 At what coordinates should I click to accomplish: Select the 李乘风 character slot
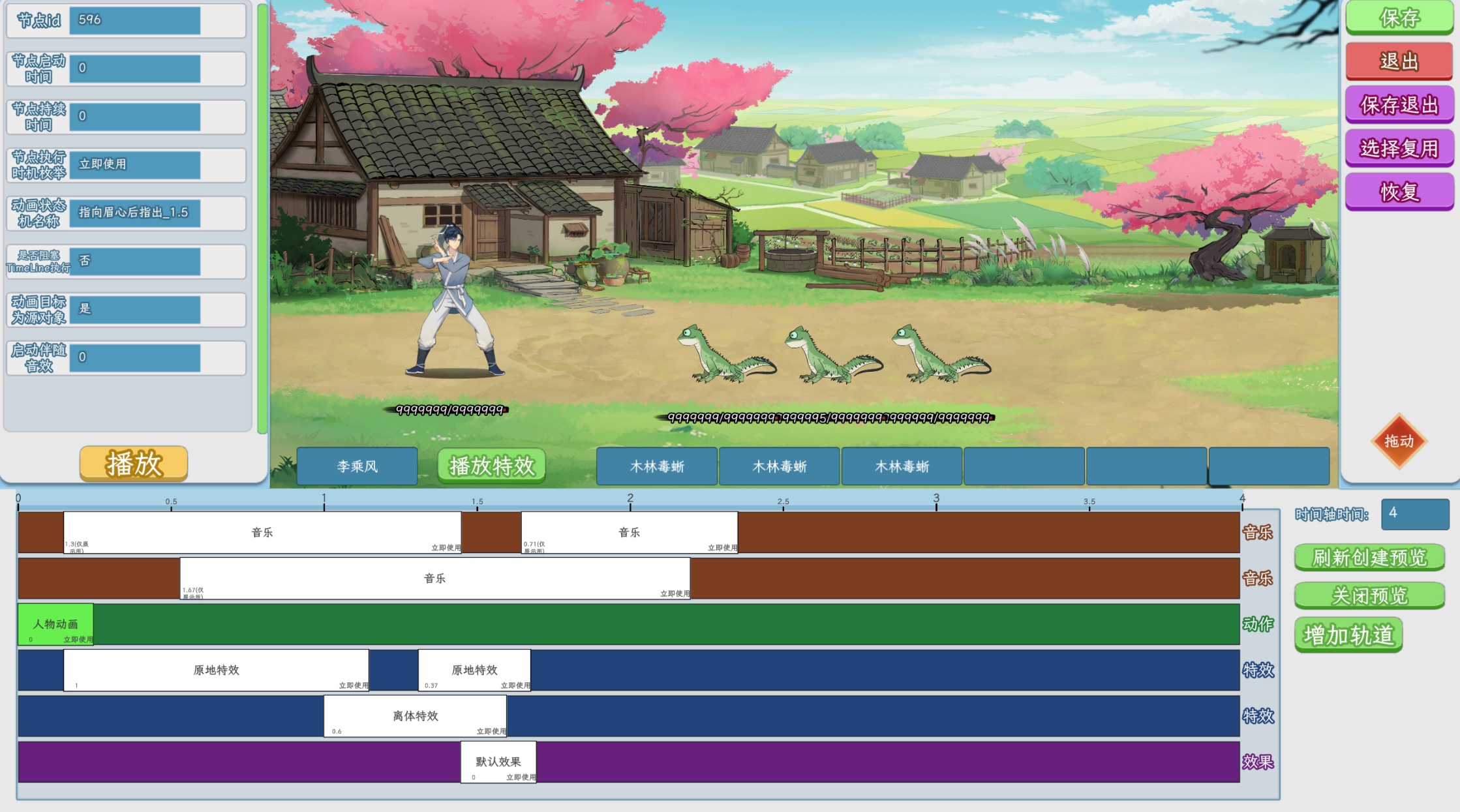click(x=357, y=466)
